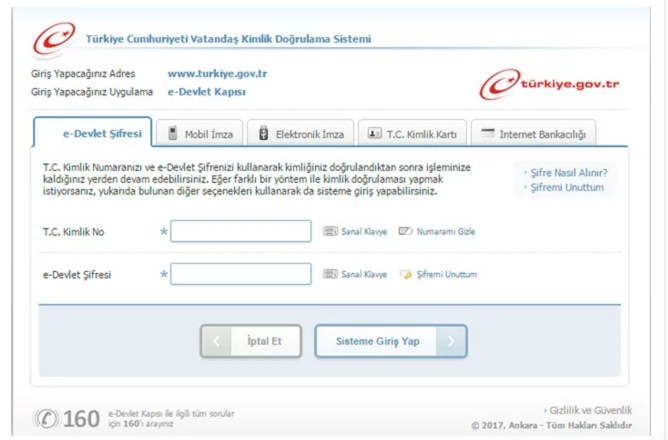Viewport: 668px width, 440px height.
Task: Click keyboard icon beside e-Devlet Şifresi field
Action: pos(330,274)
